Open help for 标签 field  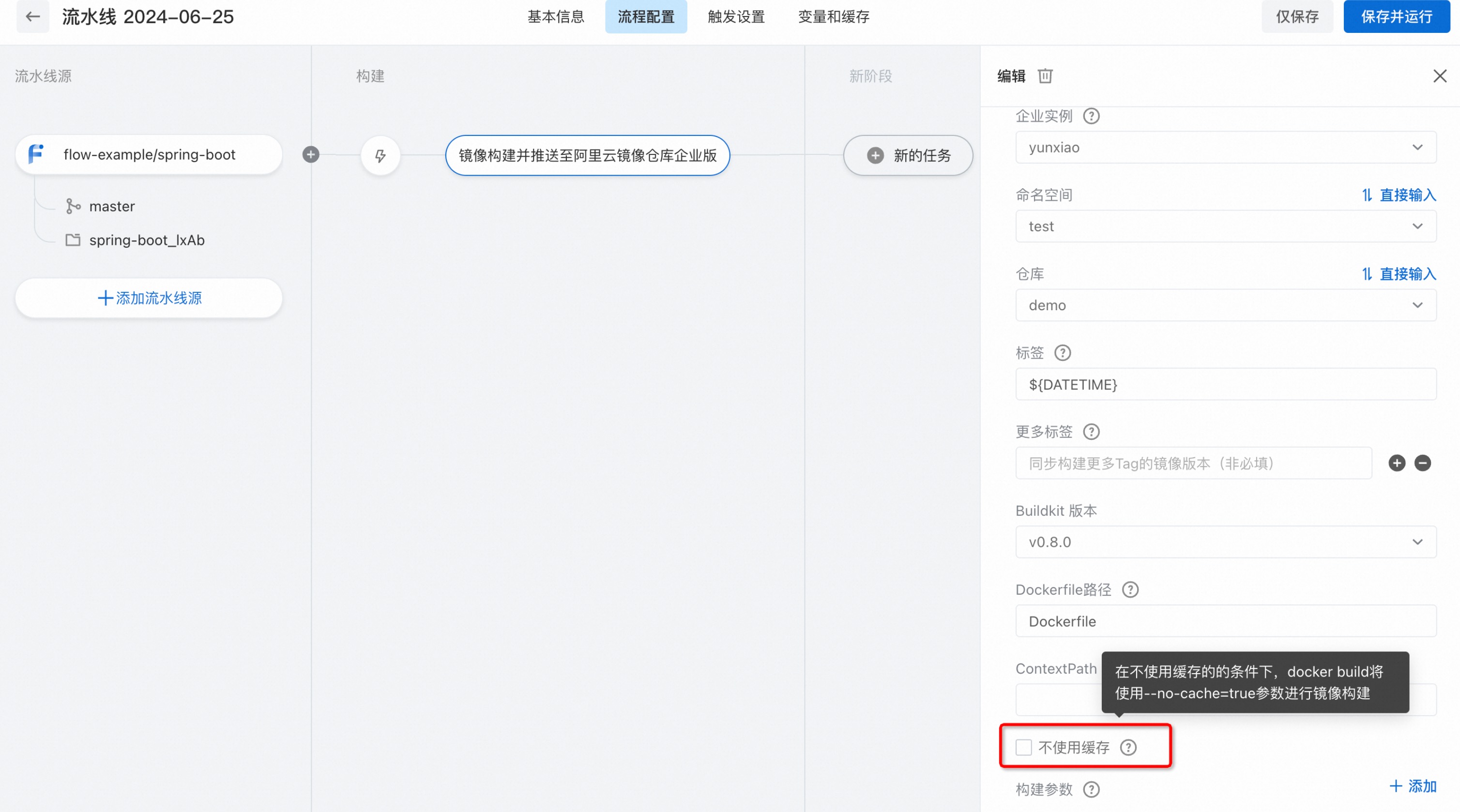(1062, 353)
